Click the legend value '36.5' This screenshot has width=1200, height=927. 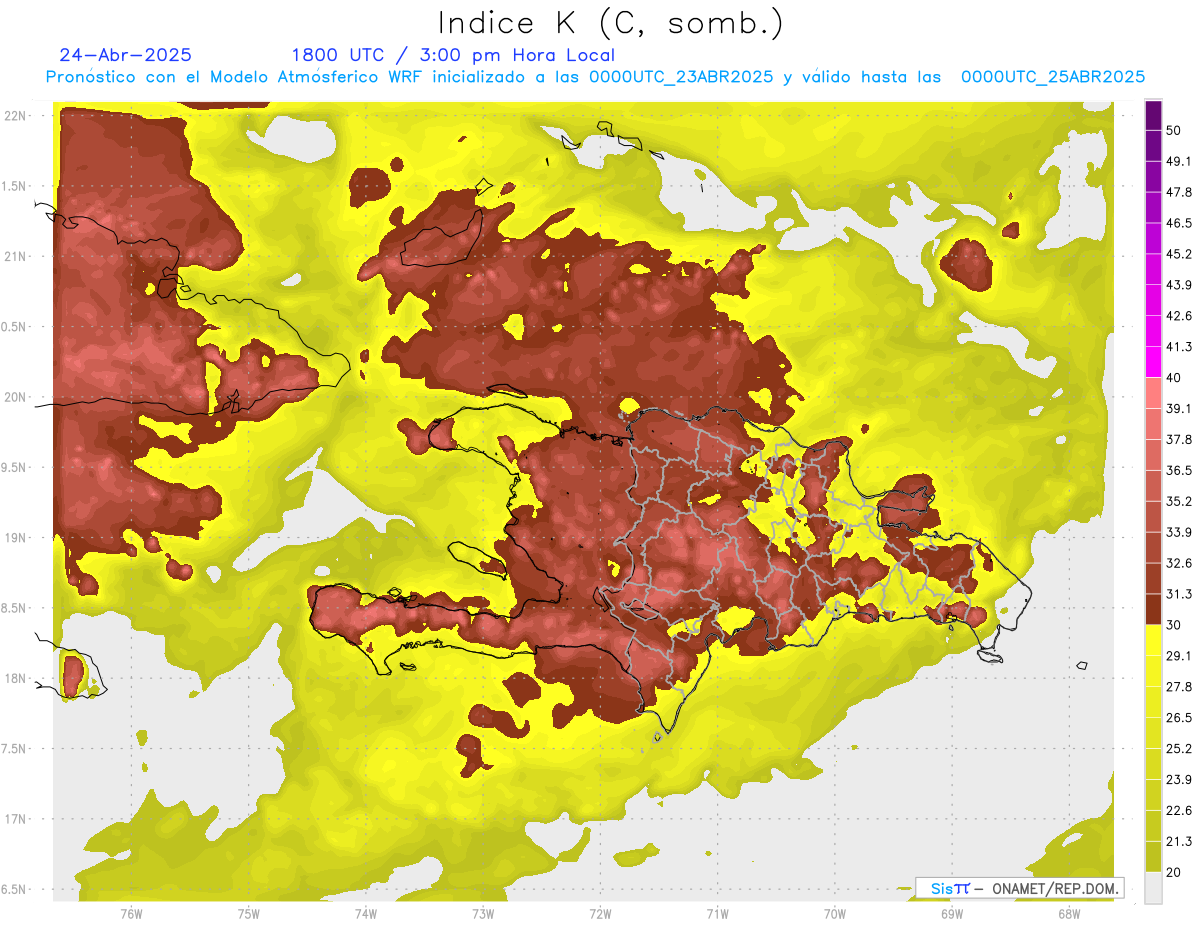point(1178,470)
